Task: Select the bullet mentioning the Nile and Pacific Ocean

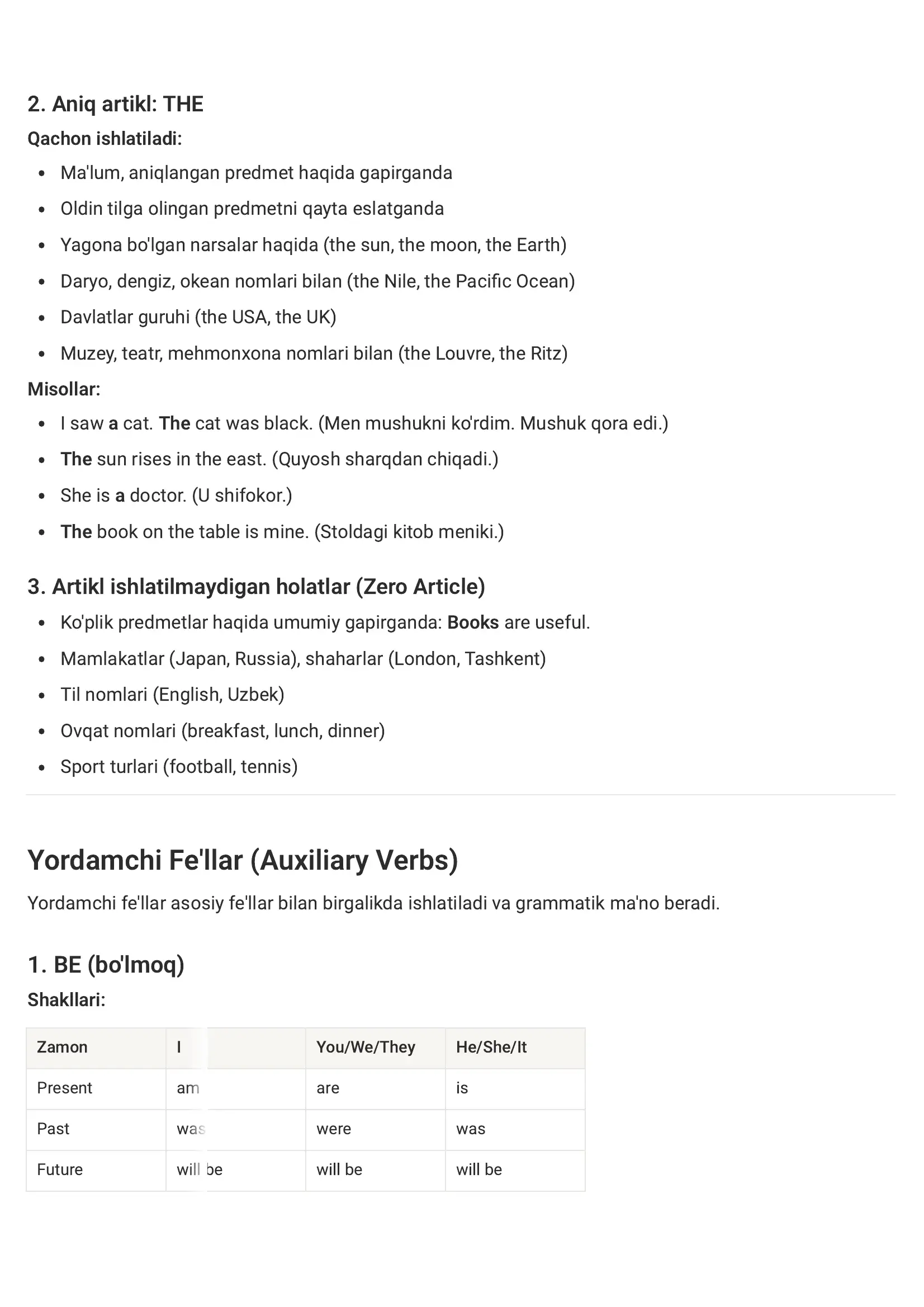Action: (318, 281)
